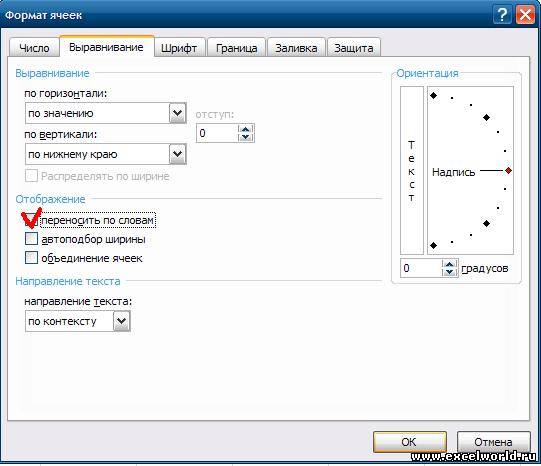Select the vertical Текст orientation box

412,170
